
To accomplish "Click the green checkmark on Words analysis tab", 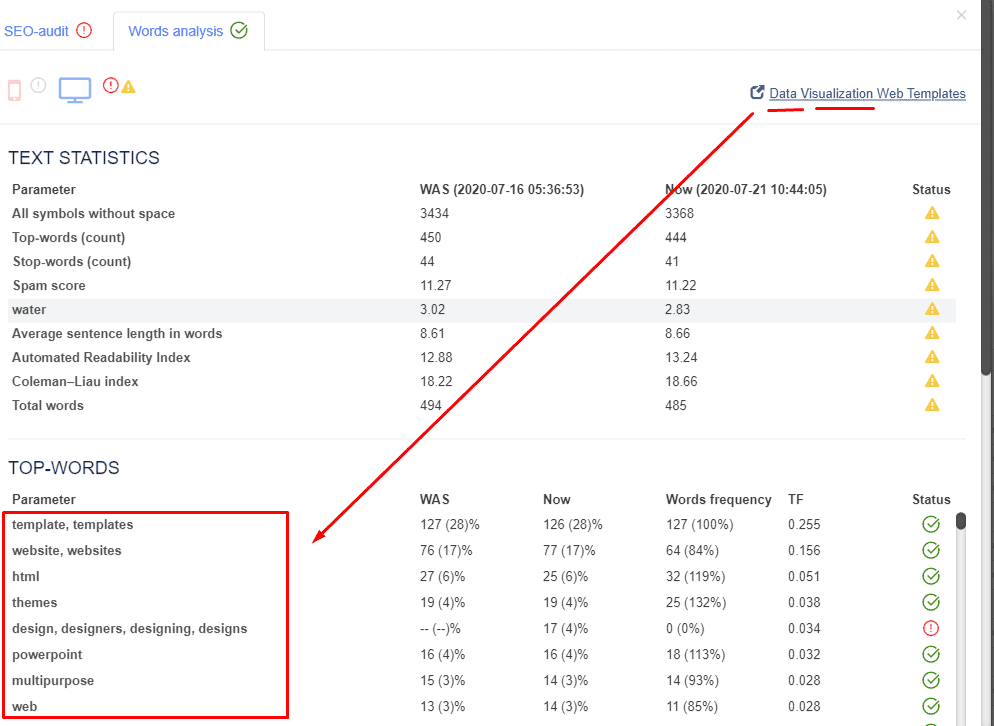I will click(239, 30).
